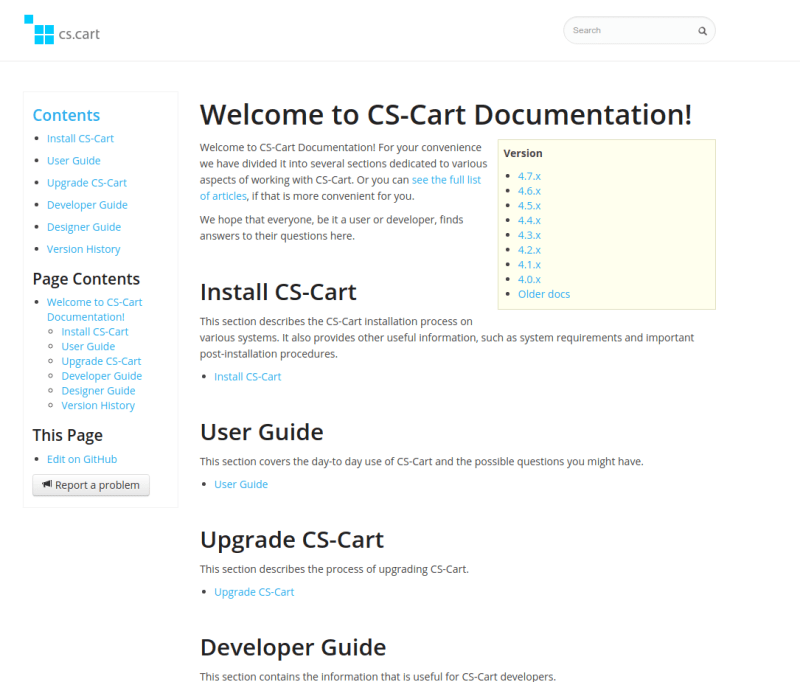Viewport: 800px width, 682px height.
Task: Open the Install CS-Cart link in Contents
Action: pyautogui.click(x=80, y=138)
